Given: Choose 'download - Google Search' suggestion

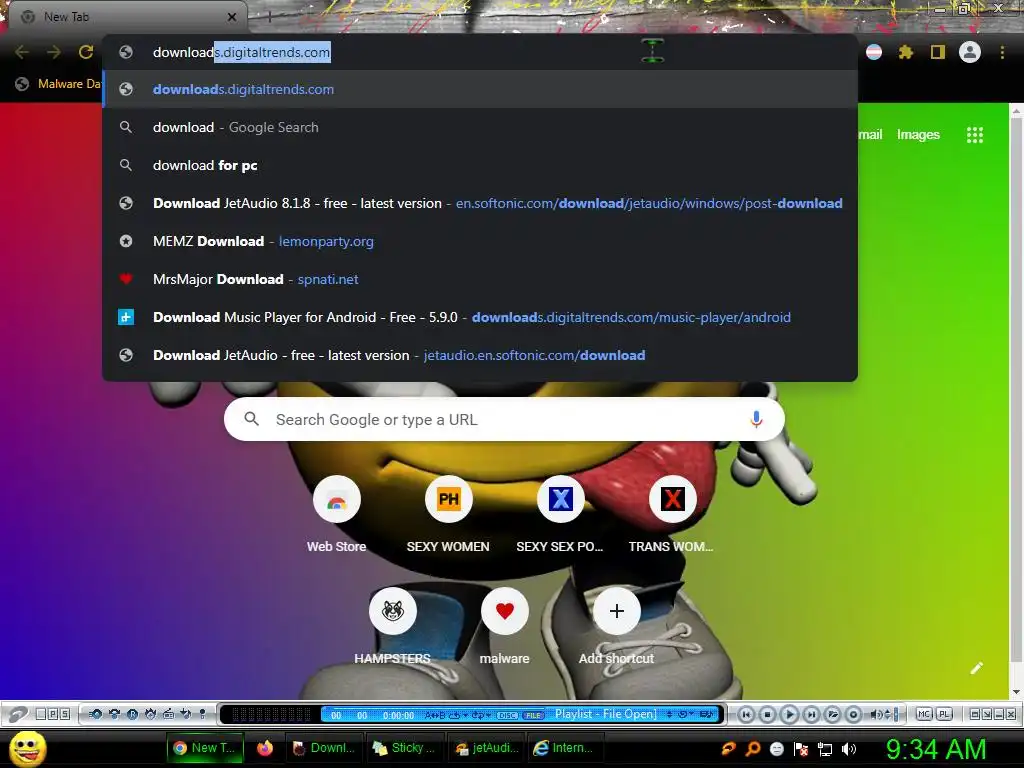Looking at the screenshot, I should (x=480, y=127).
